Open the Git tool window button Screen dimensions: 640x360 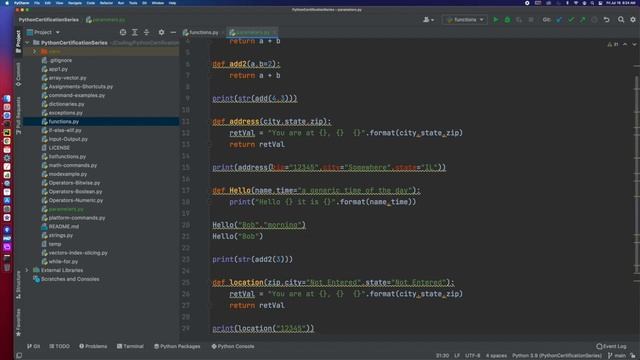pos(33,346)
